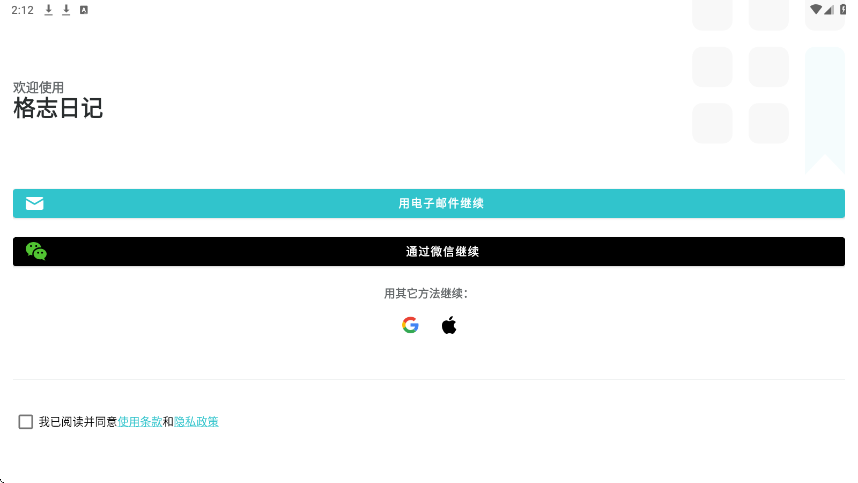Tap the 我已阅读并同意 label text
This screenshot has height=483, width=858.
pyautogui.click(x=78, y=422)
